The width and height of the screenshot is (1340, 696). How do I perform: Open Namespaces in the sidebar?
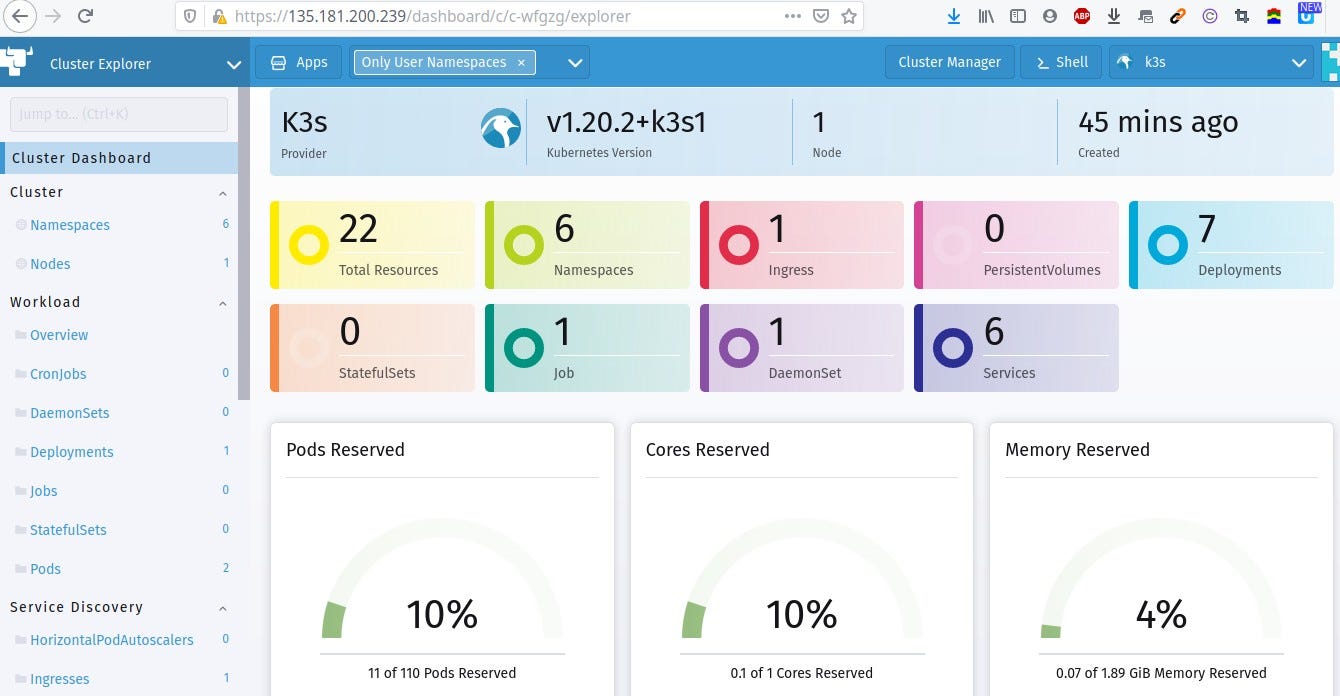pyautogui.click(x=70, y=225)
